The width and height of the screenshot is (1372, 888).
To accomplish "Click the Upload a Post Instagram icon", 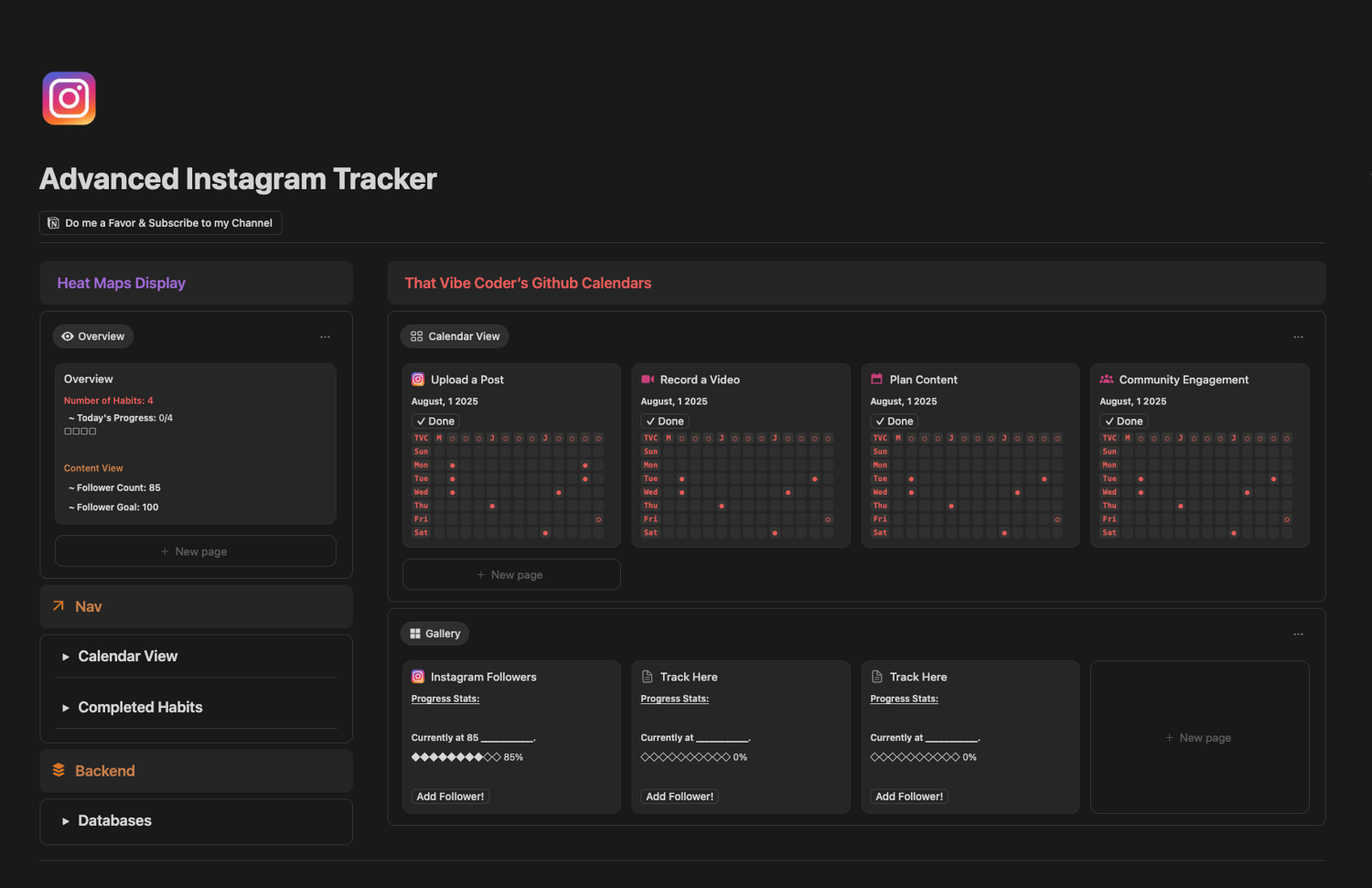I will pos(418,380).
